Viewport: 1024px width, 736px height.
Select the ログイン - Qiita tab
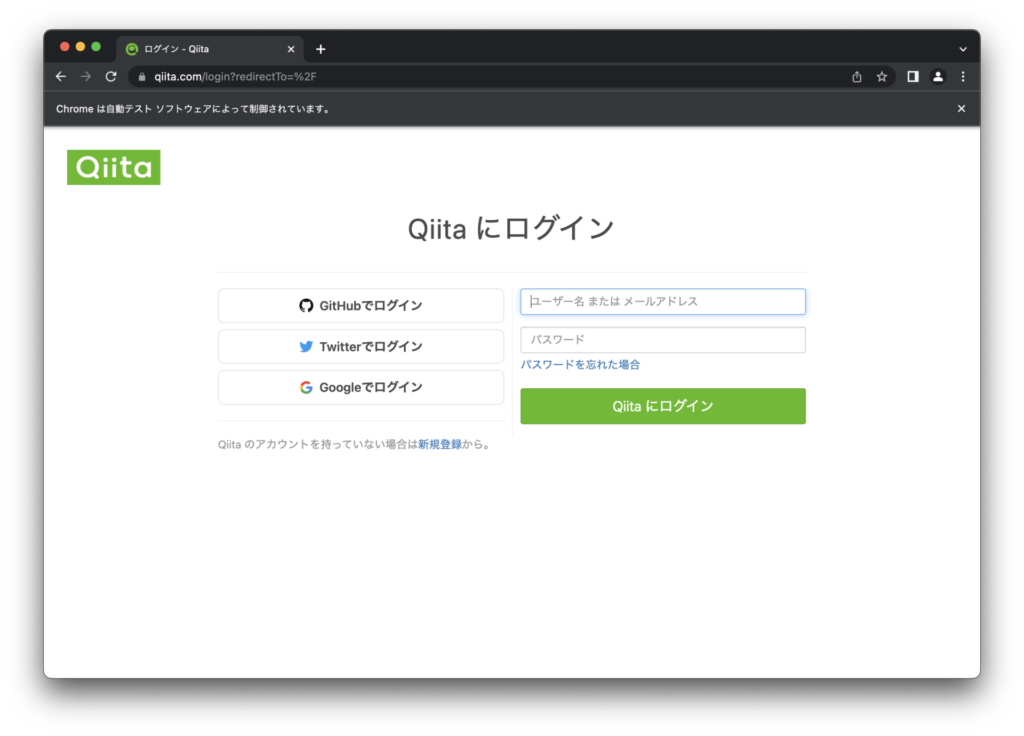[x=210, y=49]
